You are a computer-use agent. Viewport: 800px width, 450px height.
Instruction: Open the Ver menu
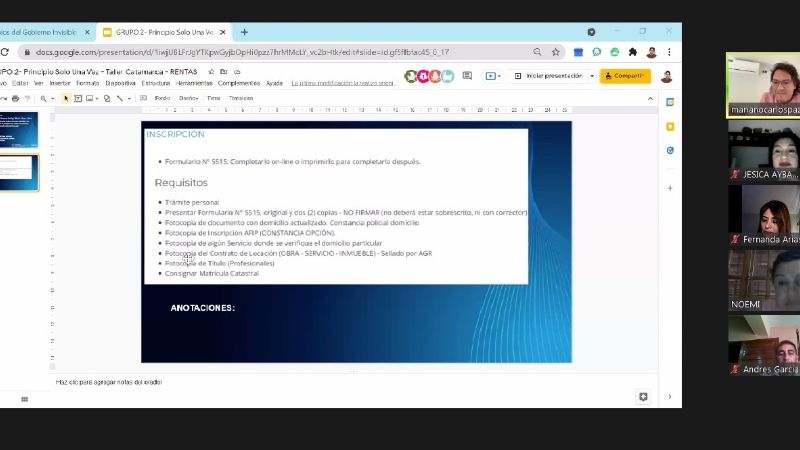pyautogui.click(x=39, y=83)
